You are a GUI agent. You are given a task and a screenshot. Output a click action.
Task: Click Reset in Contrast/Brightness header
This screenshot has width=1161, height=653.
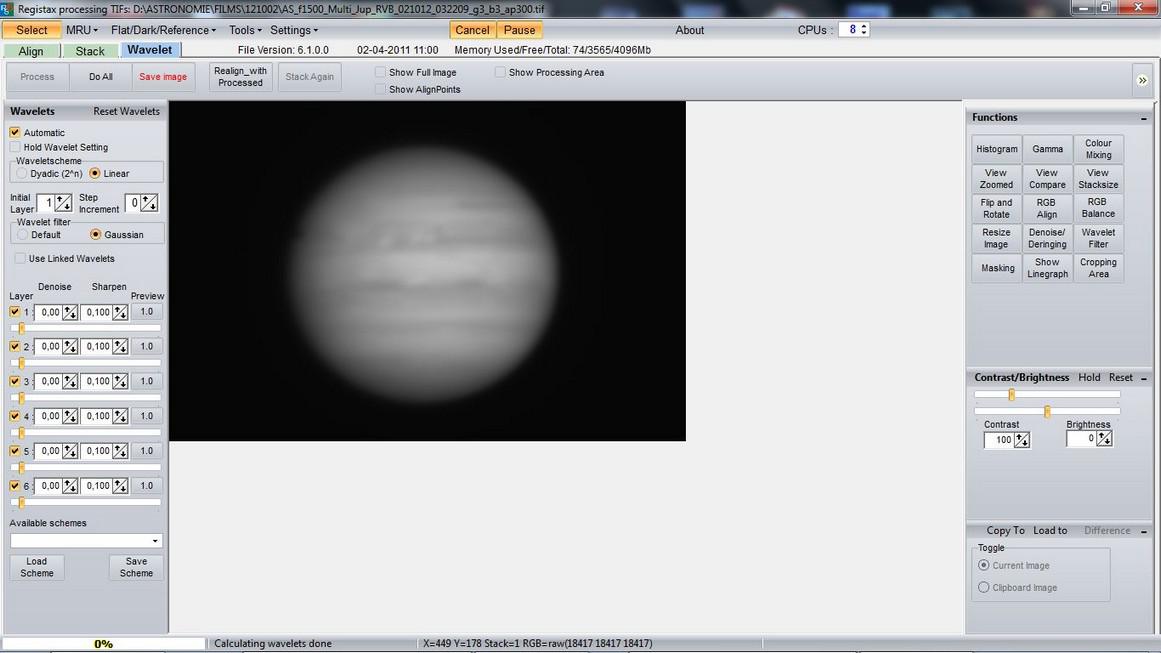tap(1120, 378)
